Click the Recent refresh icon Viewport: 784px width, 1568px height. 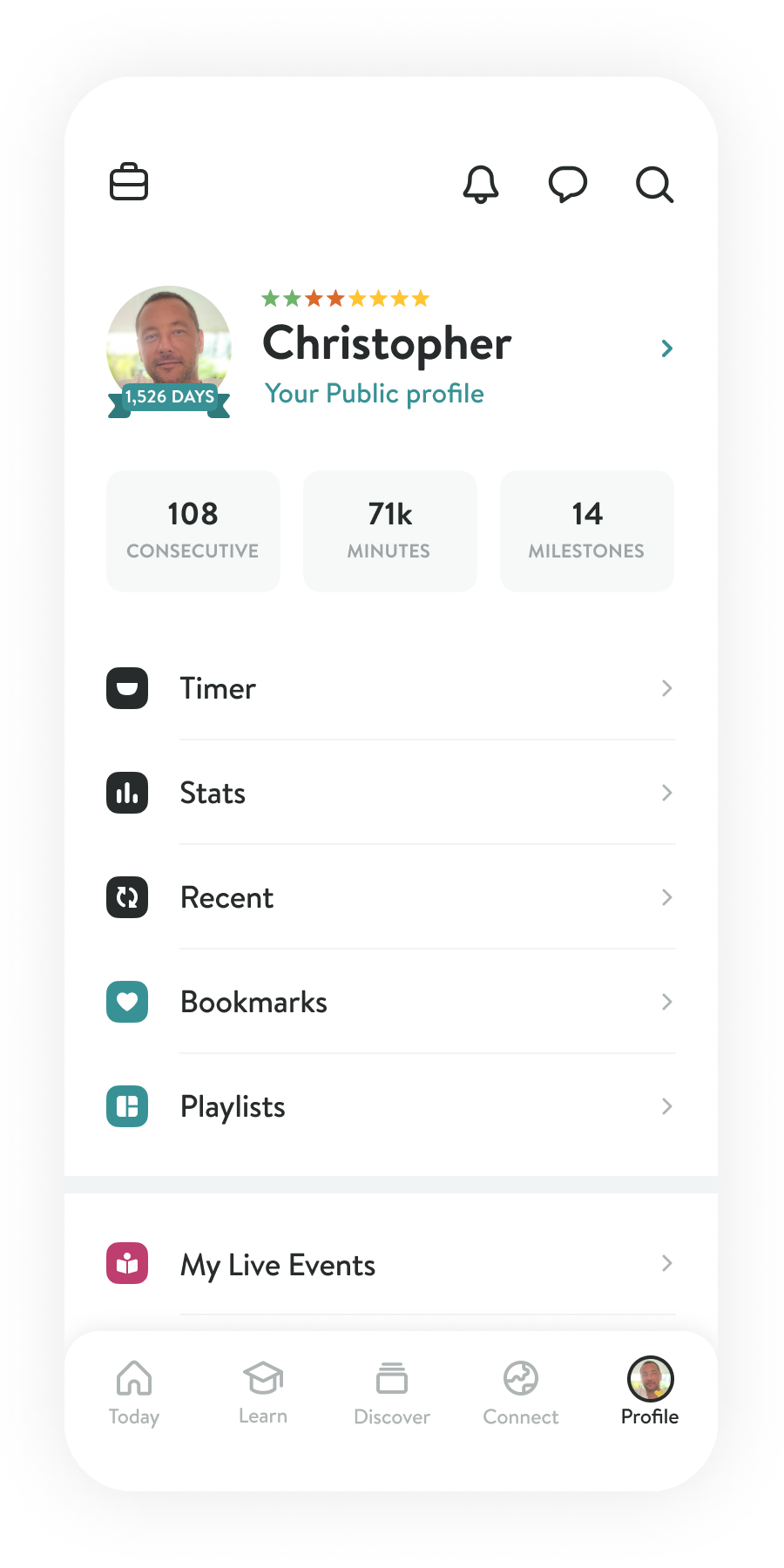pyautogui.click(x=127, y=897)
